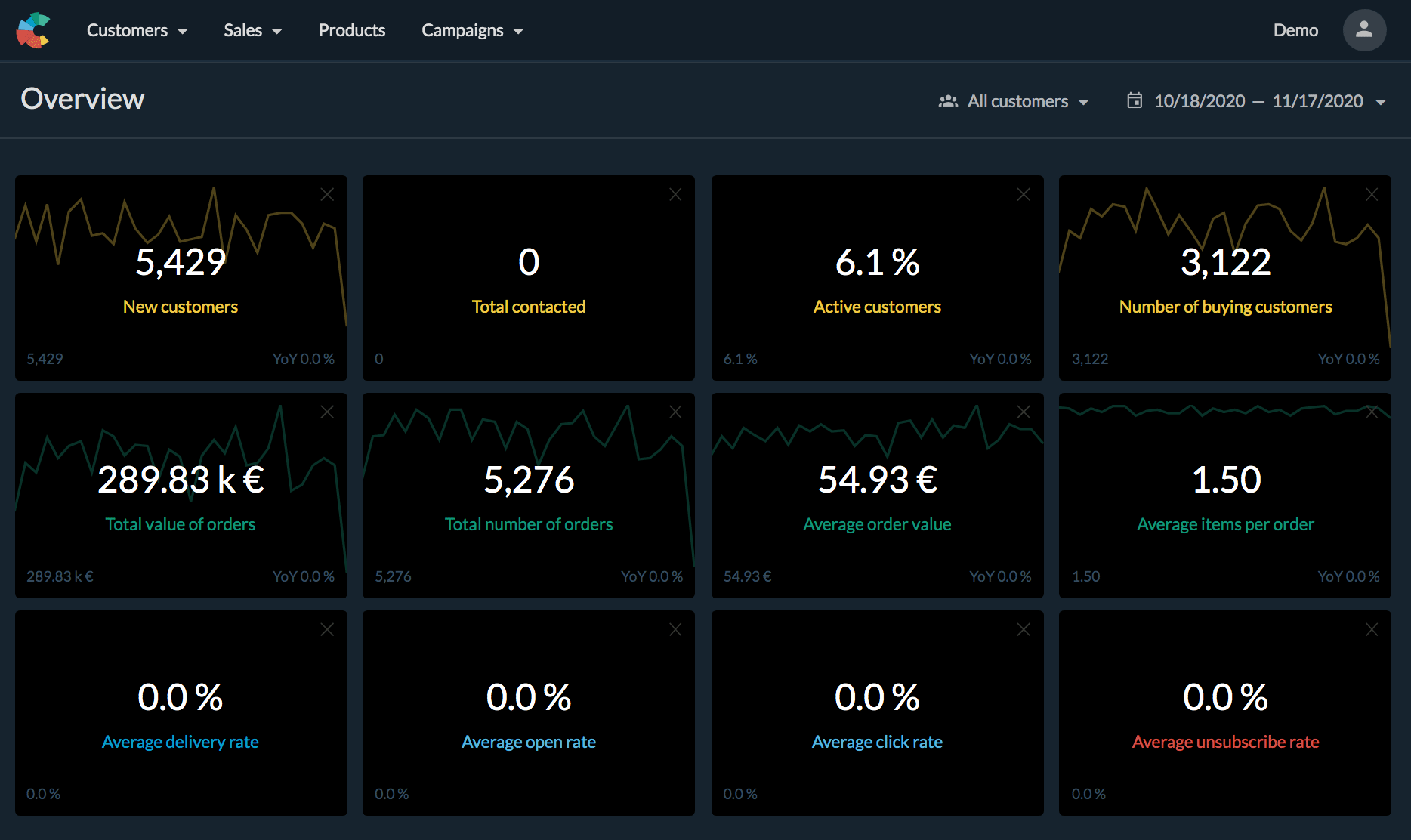Open the All customers segment dropdown

coord(1014,101)
